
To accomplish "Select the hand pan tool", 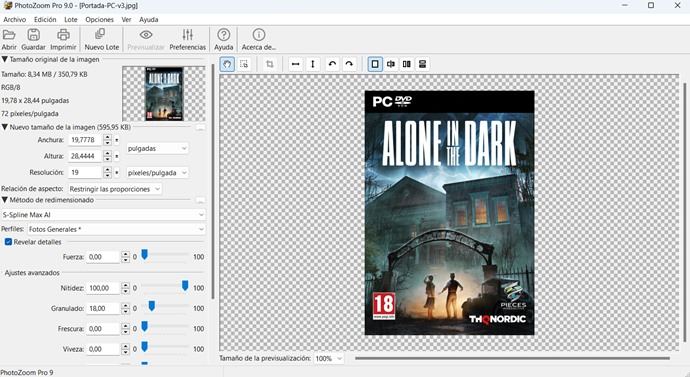I will pos(227,64).
